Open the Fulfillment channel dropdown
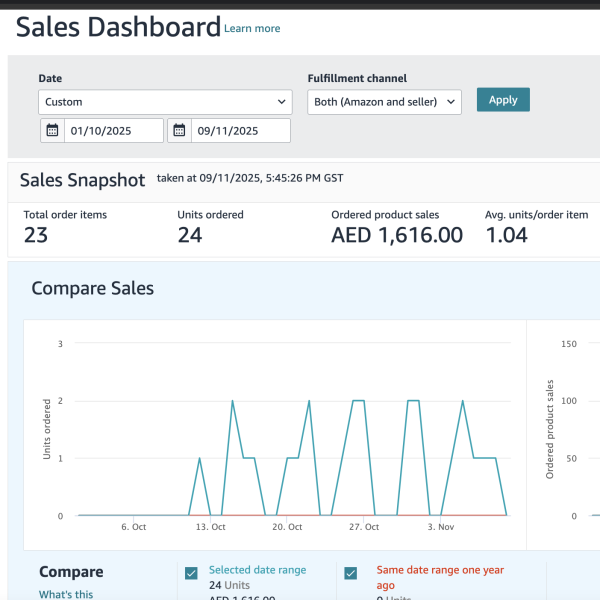This screenshot has width=600, height=600. (x=384, y=102)
